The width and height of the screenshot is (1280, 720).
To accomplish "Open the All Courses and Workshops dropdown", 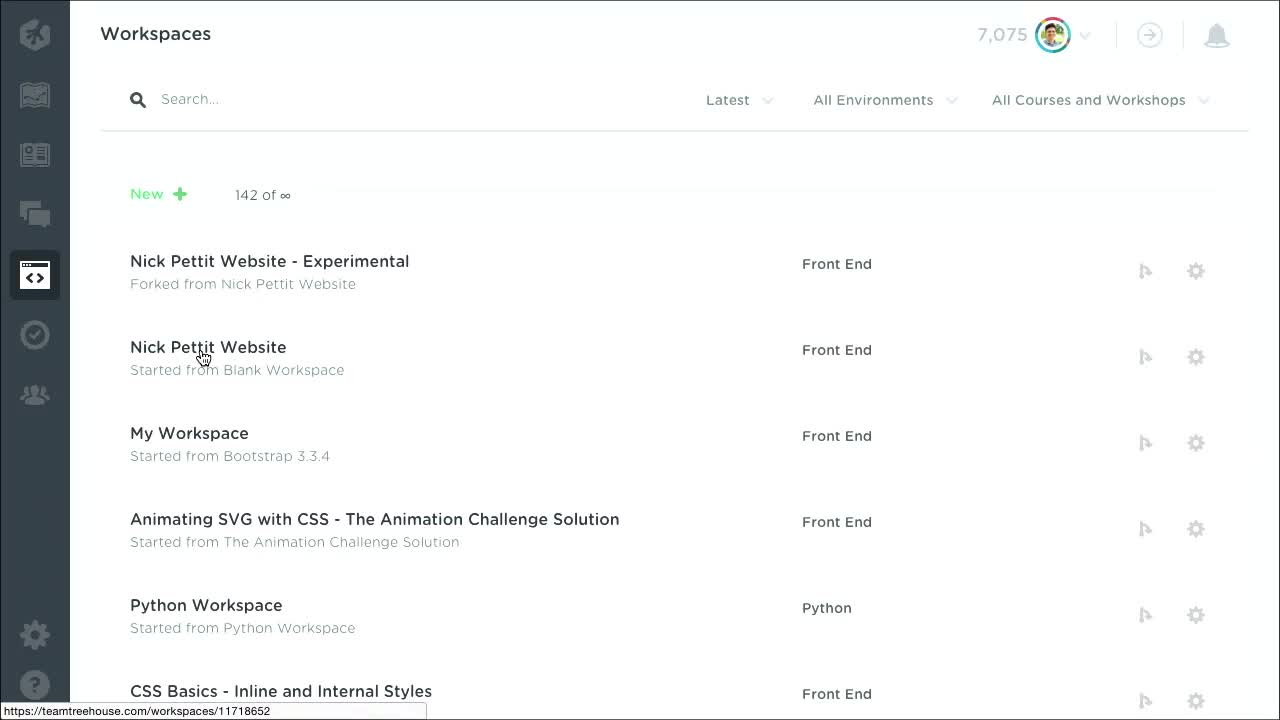I will tap(1098, 100).
